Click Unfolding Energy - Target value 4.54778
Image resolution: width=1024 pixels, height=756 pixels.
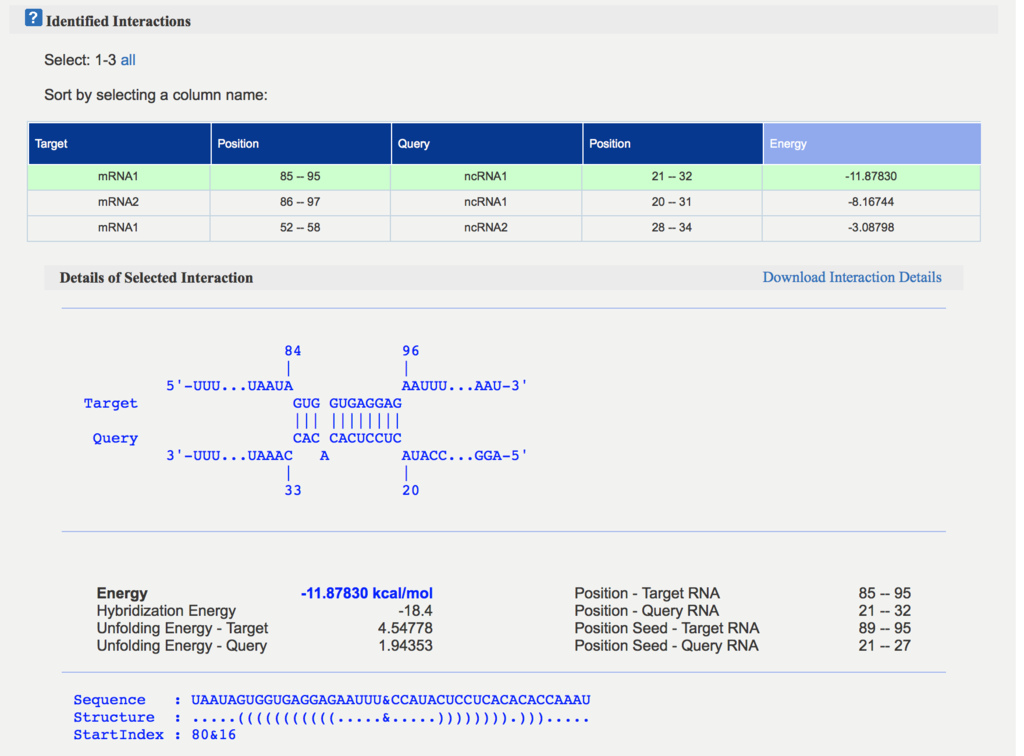click(405, 628)
